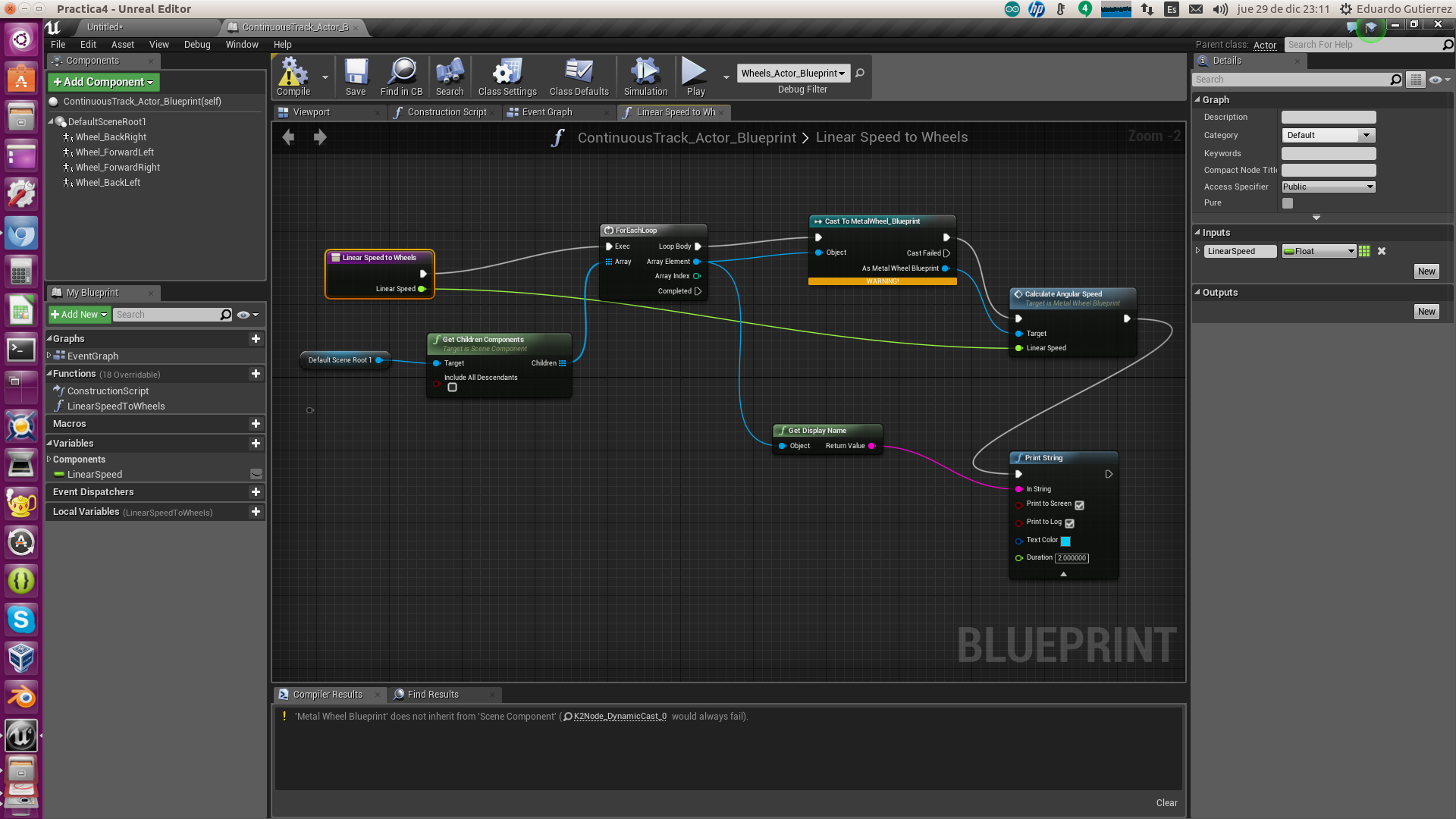Toggle the Pure checkbox
Viewport: 1456px width, 819px height.
[1287, 203]
